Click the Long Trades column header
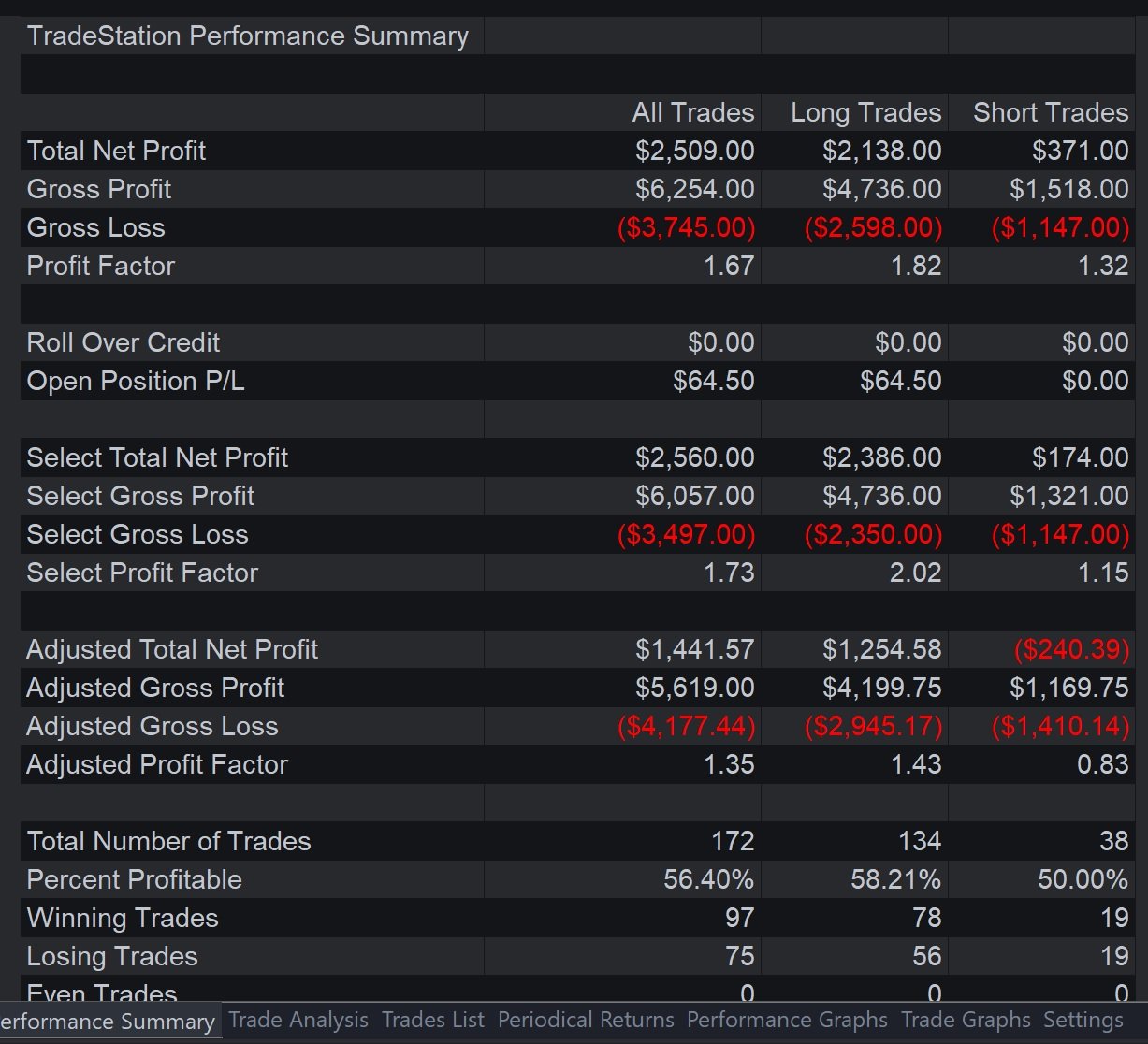The height and width of the screenshot is (1044, 1148). (865, 112)
